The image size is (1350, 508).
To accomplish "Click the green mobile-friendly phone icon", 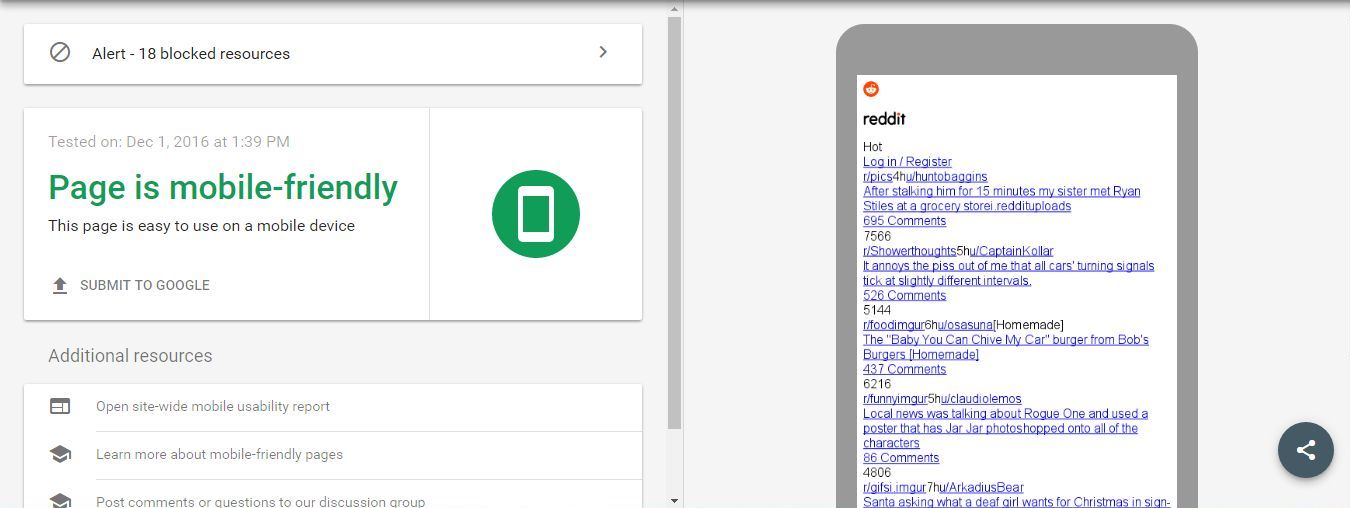I will pyautogui.click(x=536, y=214).
